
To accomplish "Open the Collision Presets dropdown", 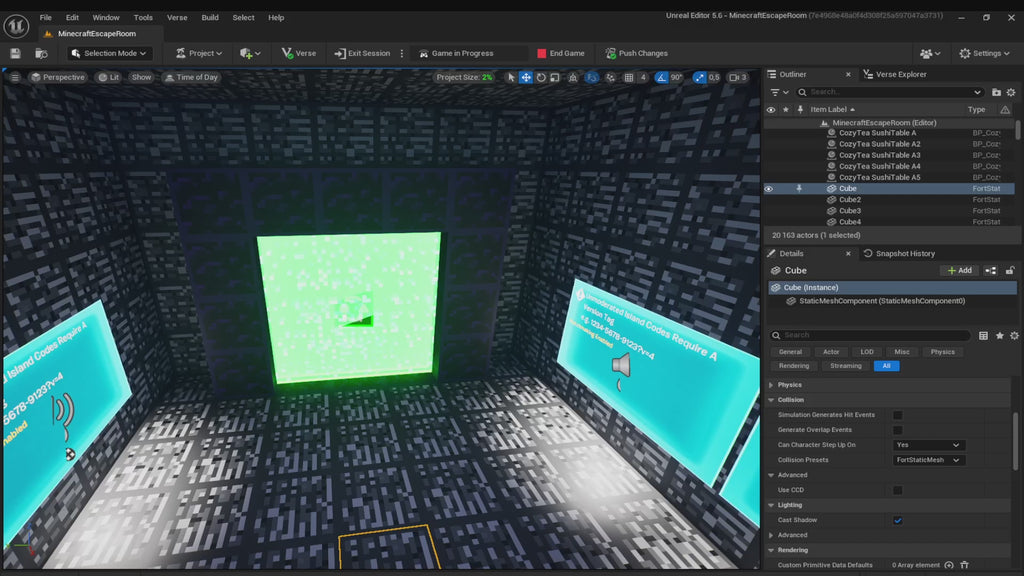I will coord(929,460).
